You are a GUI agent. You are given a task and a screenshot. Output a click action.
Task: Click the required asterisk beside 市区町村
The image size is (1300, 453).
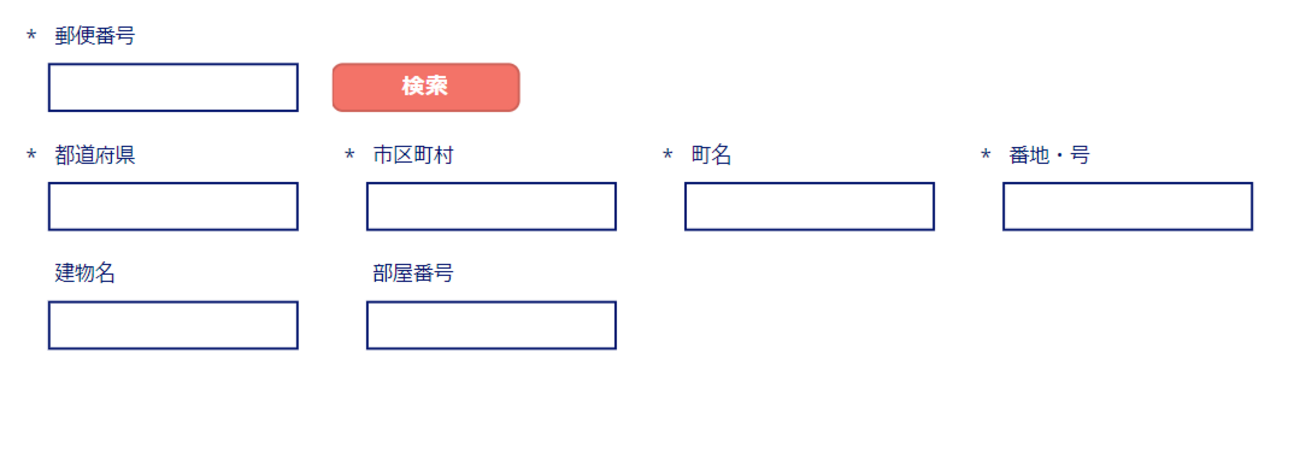click(x=349, y=156)
